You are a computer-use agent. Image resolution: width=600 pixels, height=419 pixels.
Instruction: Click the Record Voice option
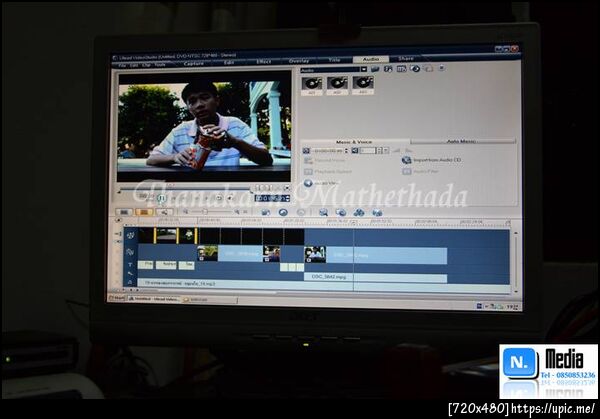point(324,161)
